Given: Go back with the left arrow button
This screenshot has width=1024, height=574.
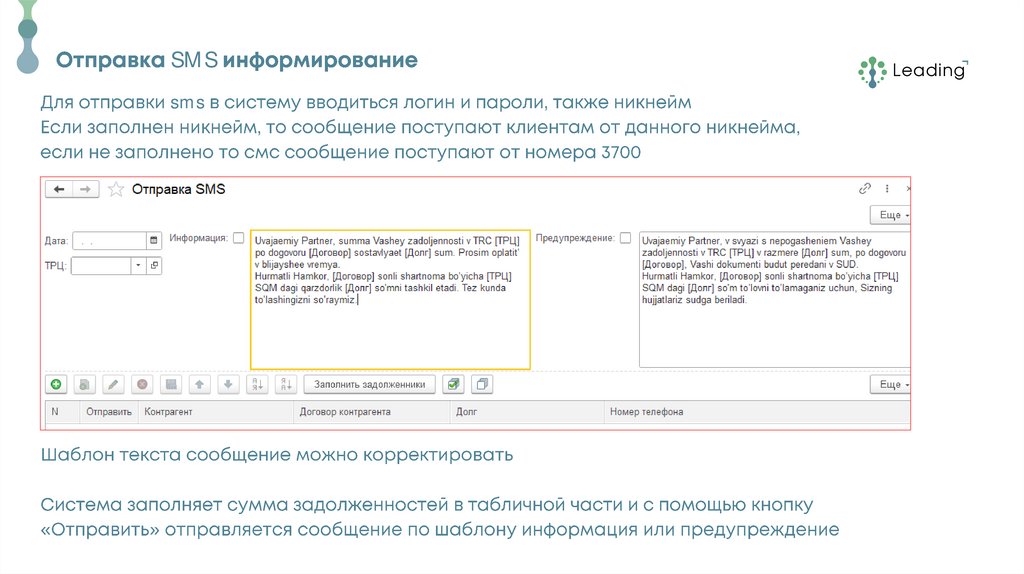Looking at the screenshot, I should click(59, 189).
